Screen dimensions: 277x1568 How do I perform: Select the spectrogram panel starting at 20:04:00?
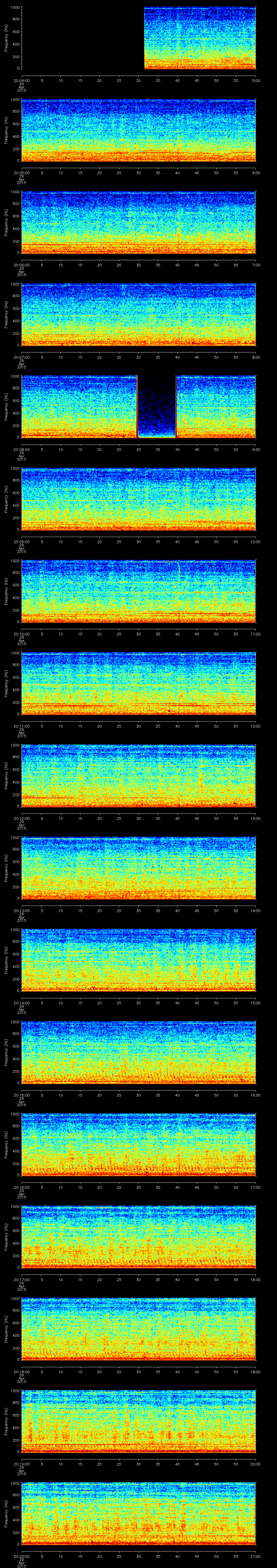pyautogui.click(x=139, y=38)
